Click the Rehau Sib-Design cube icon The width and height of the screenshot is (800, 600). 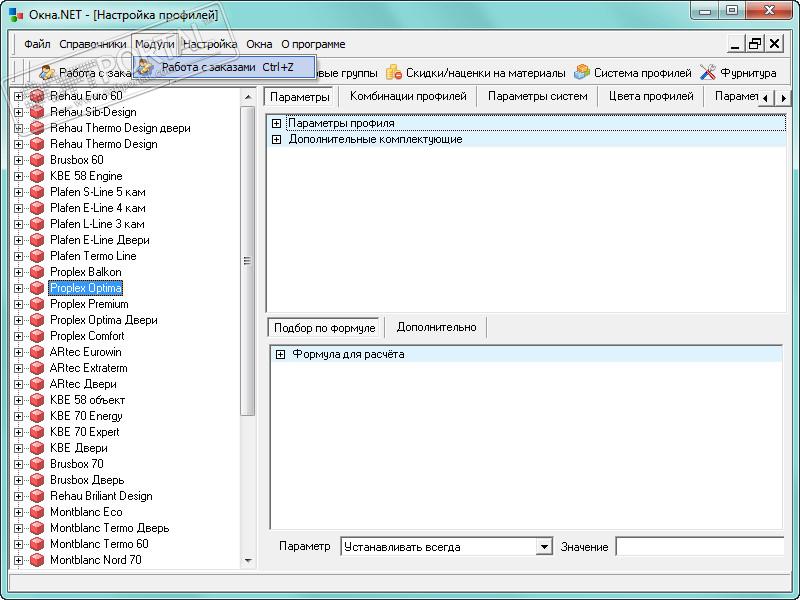coord(37,112)
